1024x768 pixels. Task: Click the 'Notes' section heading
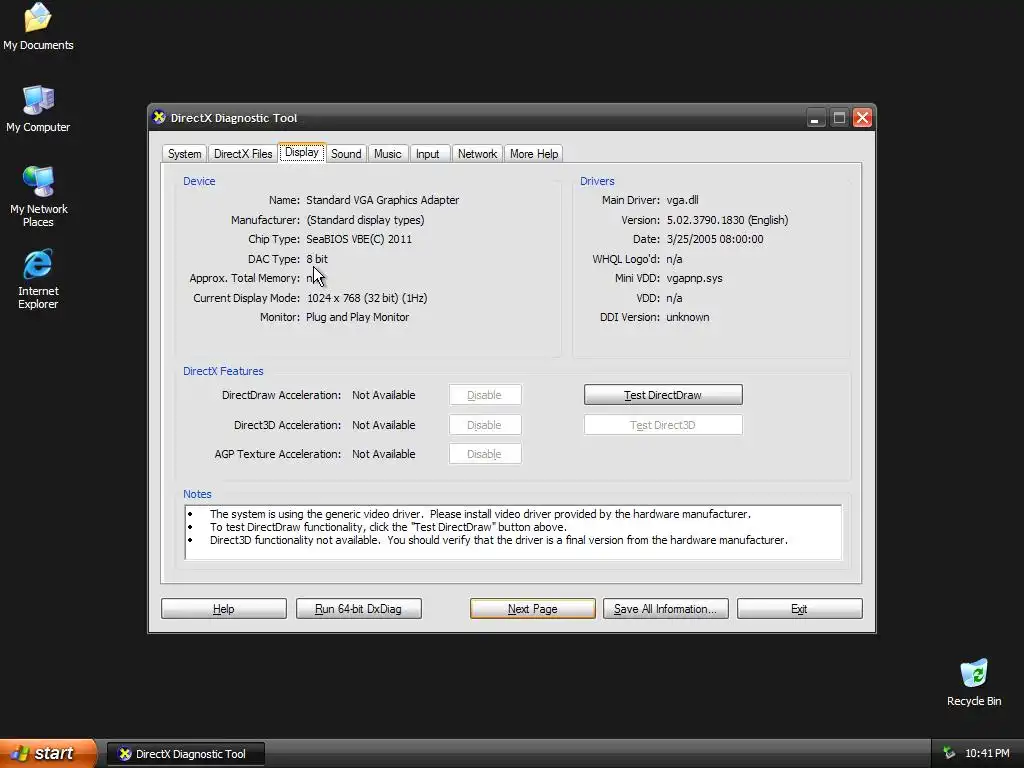(x=197, y=494)
